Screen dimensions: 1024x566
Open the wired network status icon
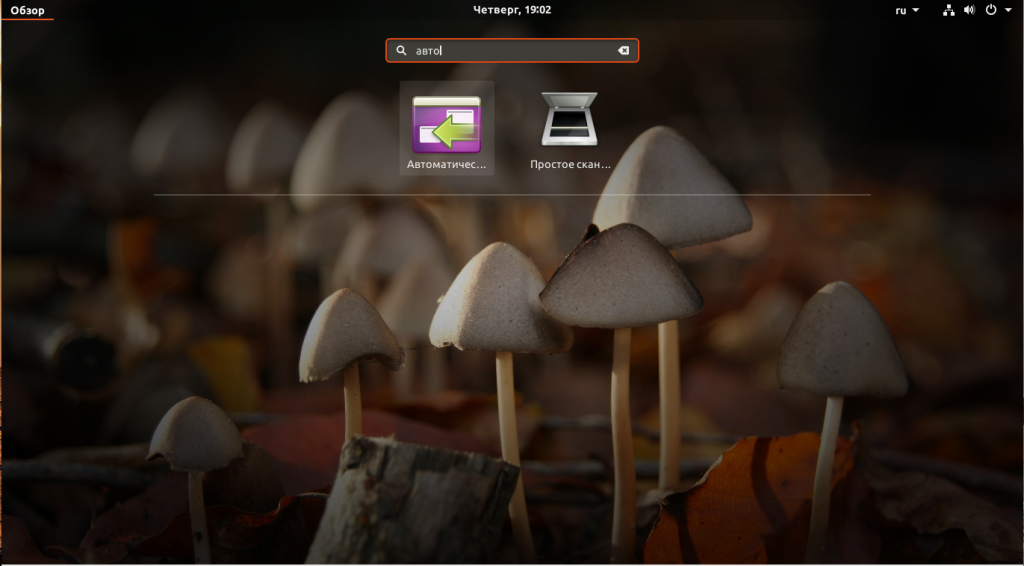coord(948,10)
